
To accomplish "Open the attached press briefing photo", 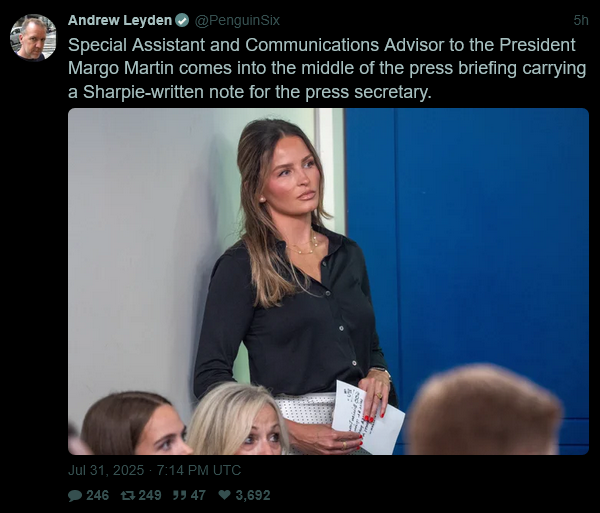I will (x=328, y=281).
